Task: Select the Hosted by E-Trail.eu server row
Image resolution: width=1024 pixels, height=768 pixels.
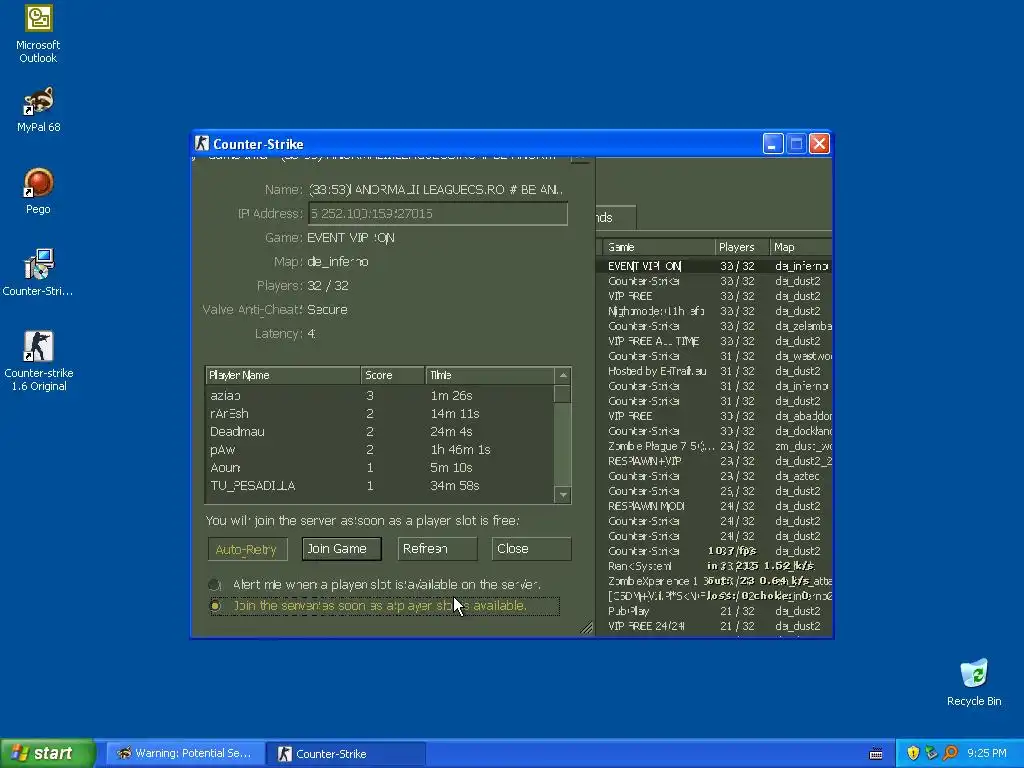Action: tap(714, 371)
